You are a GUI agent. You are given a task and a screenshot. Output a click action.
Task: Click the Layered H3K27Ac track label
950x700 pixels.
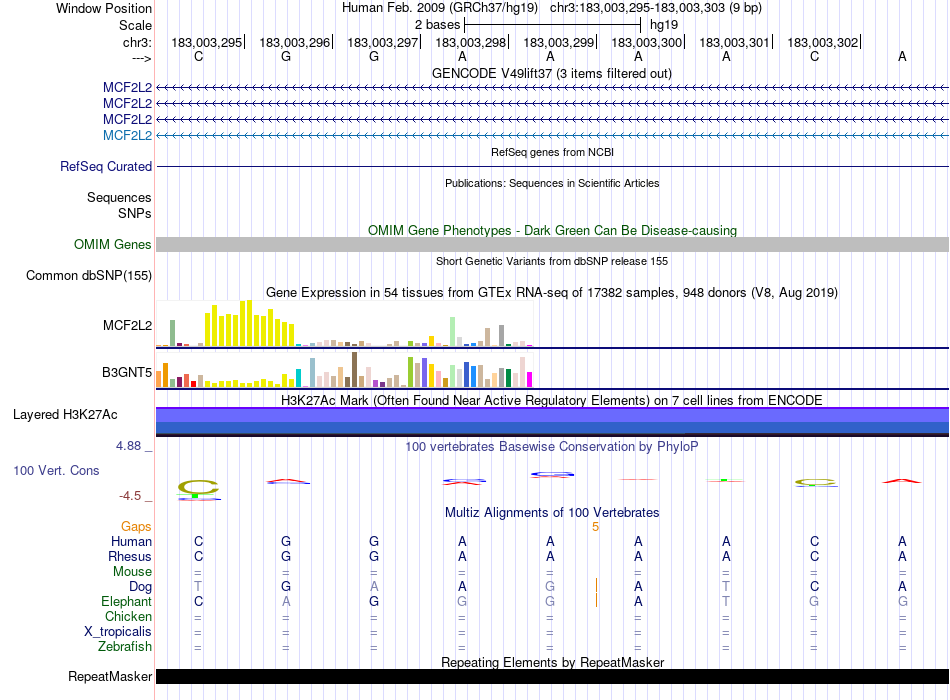click(x=65, y=415)
